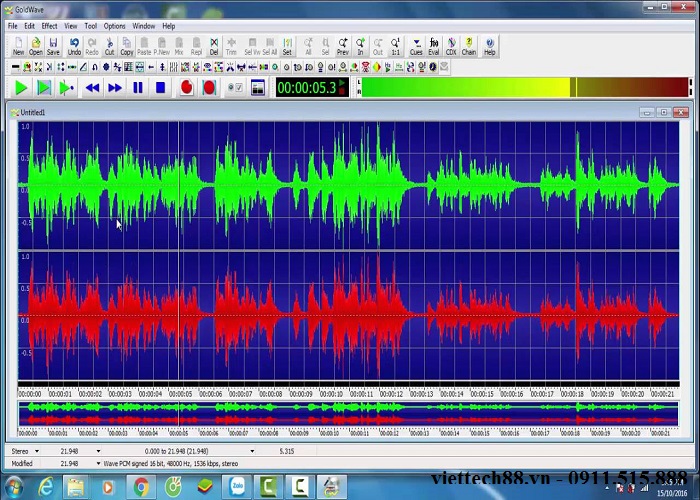This screenshot has width=700, height=500.
Task: Open the Edit menu
Action: (29, 26)
